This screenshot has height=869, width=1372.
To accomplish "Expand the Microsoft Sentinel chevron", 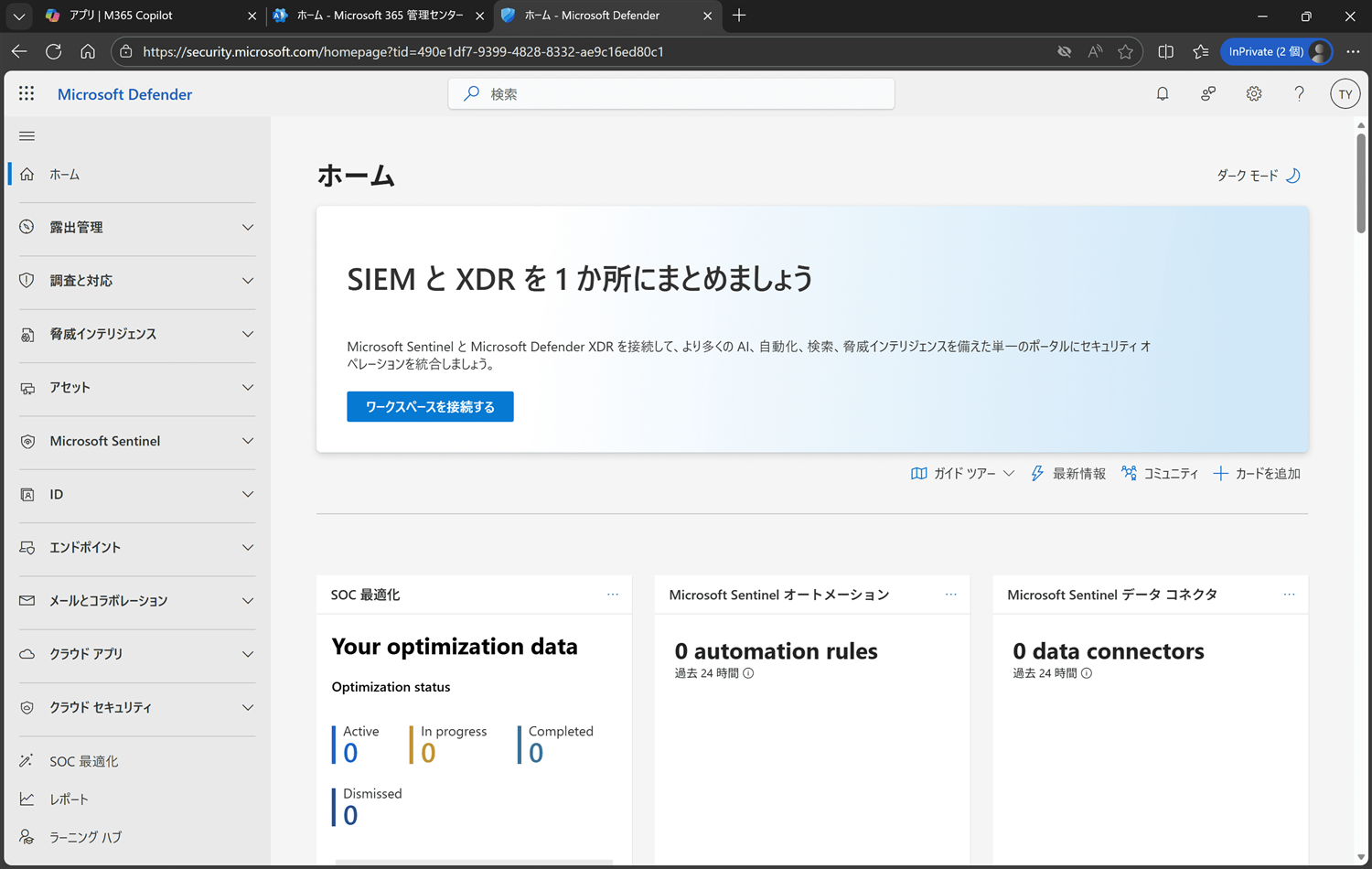I will [248, 441].
